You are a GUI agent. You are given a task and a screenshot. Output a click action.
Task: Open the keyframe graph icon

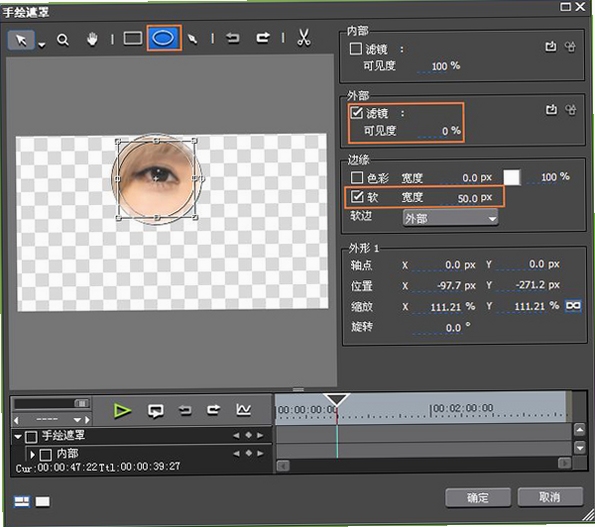tap(243, 410)
